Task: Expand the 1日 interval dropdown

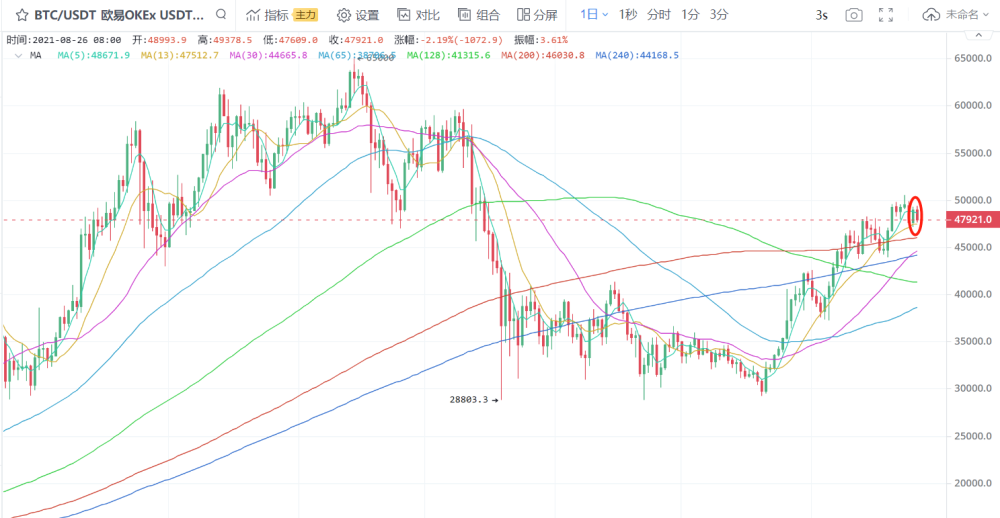Action: pos(594,14)
